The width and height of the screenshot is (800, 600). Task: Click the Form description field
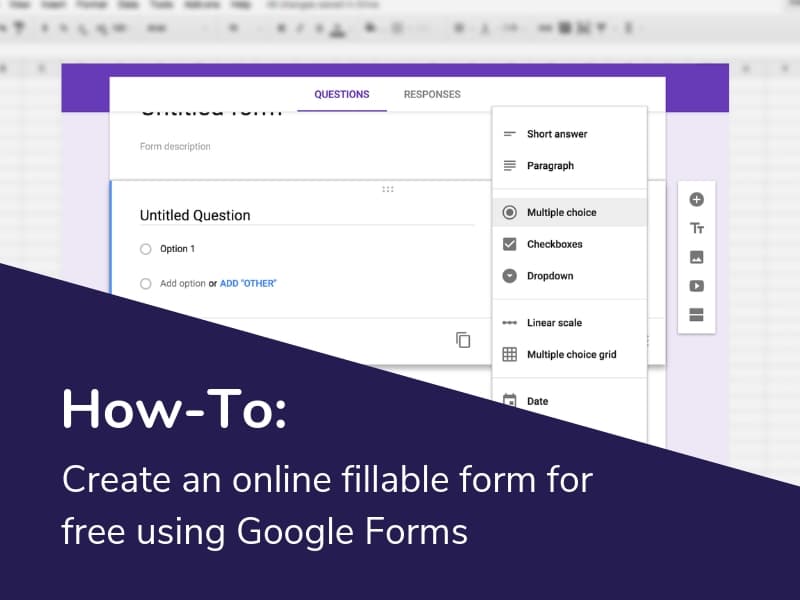coord(175,146)
